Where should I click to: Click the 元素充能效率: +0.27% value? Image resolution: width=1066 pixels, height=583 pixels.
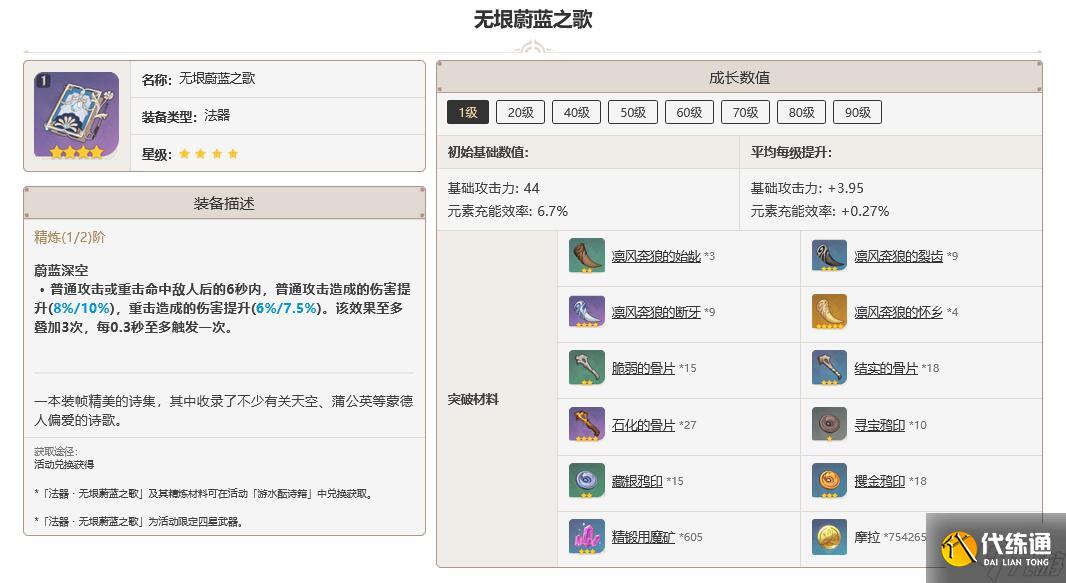coord(820,211)
